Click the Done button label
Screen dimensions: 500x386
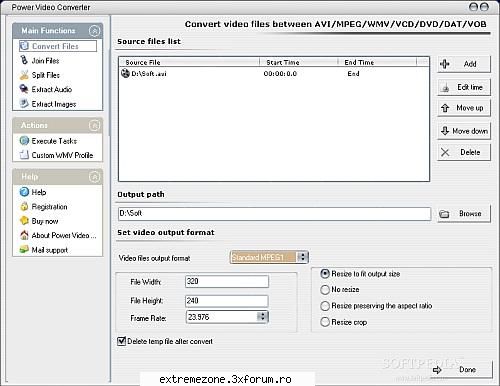(467, 369)
